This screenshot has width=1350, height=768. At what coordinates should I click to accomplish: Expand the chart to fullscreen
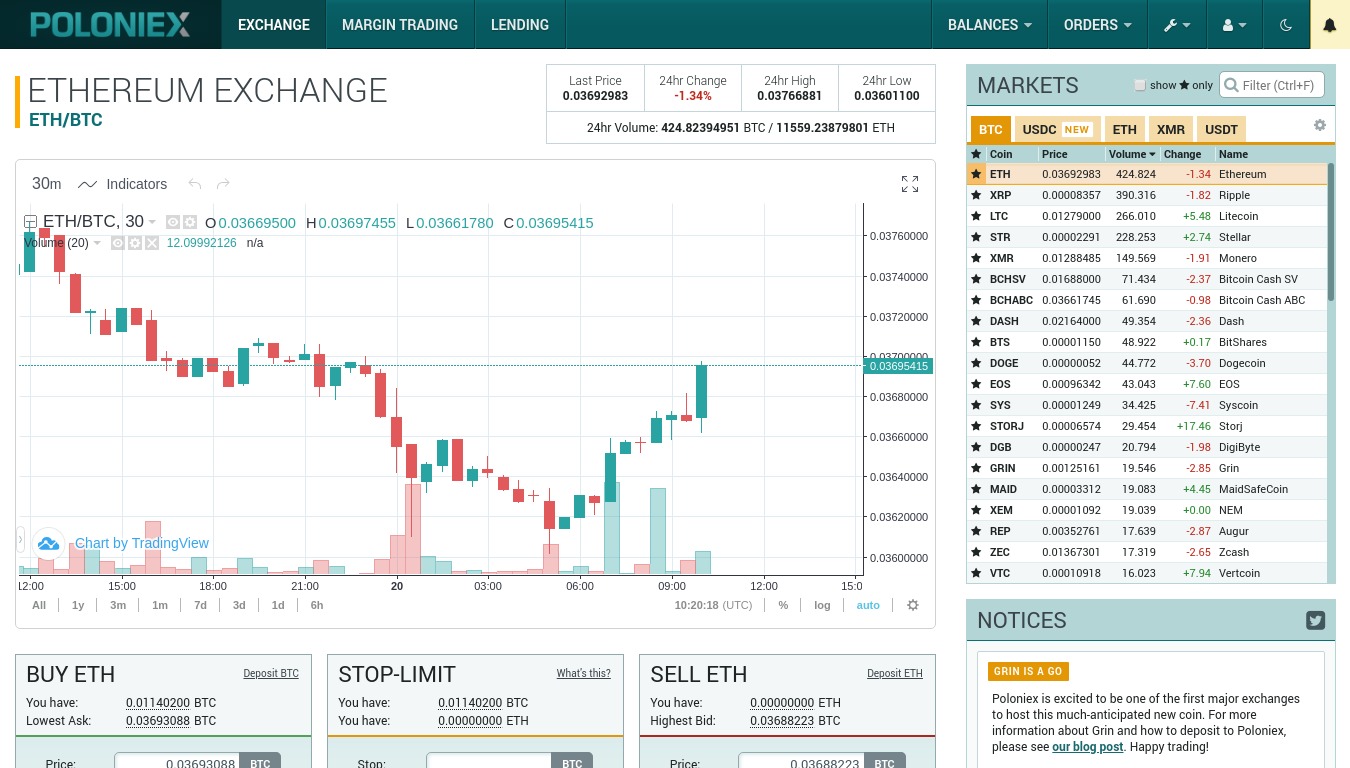tap(909, 184)
